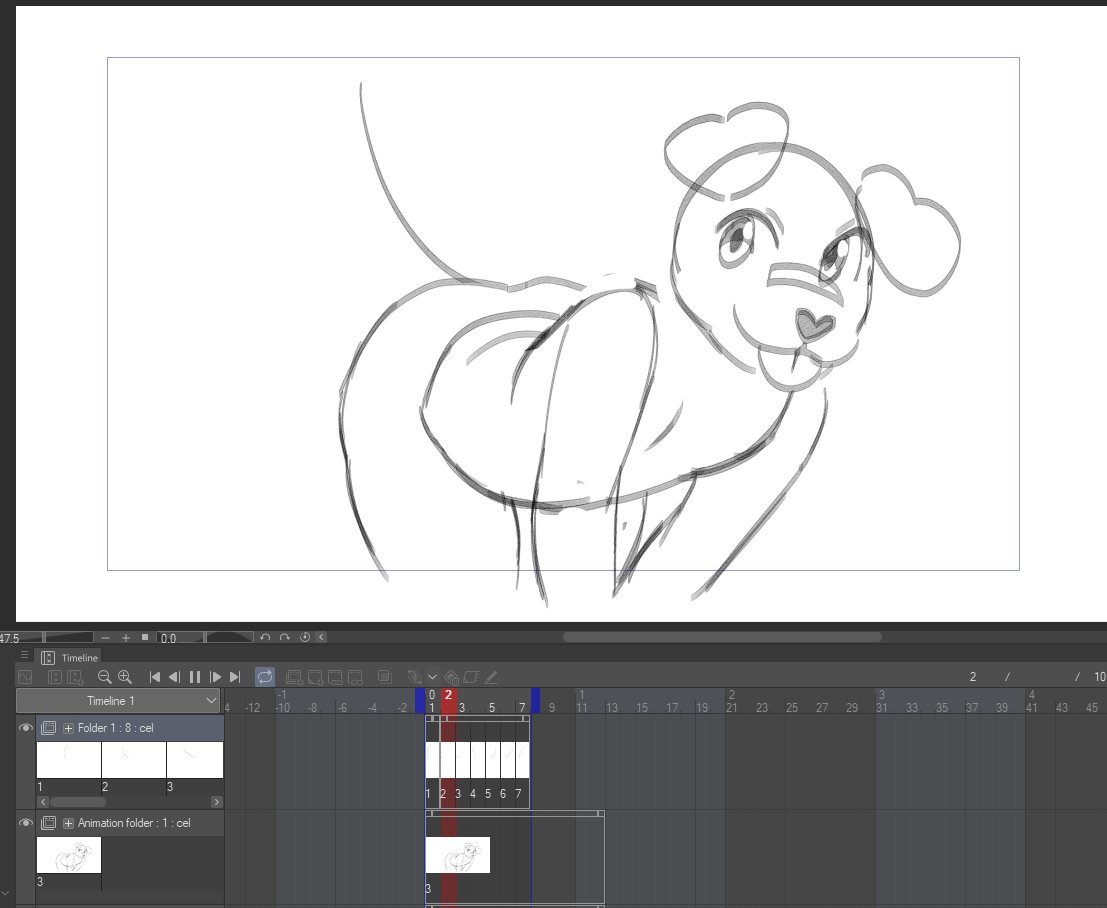Enable onion skin icon
Screen dimensions: 1107x908
385,676
